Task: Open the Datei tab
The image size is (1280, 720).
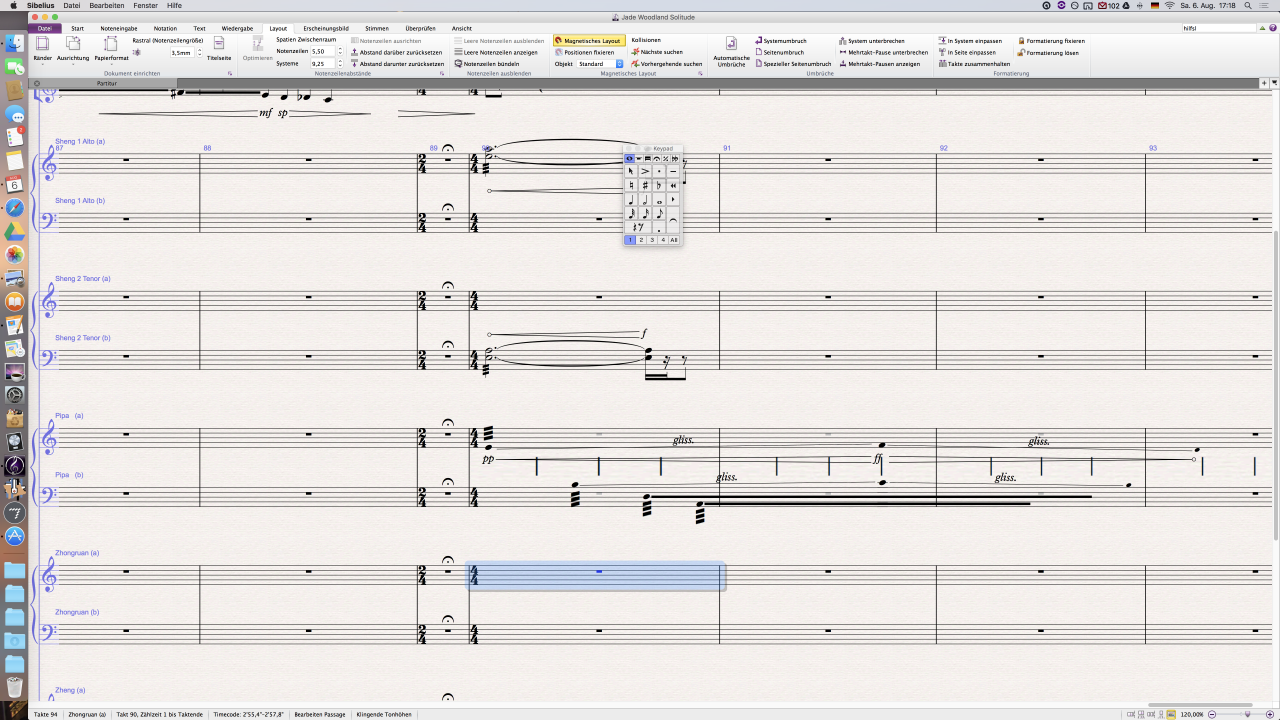Action: pyautogui.click(x=44, y=29)
